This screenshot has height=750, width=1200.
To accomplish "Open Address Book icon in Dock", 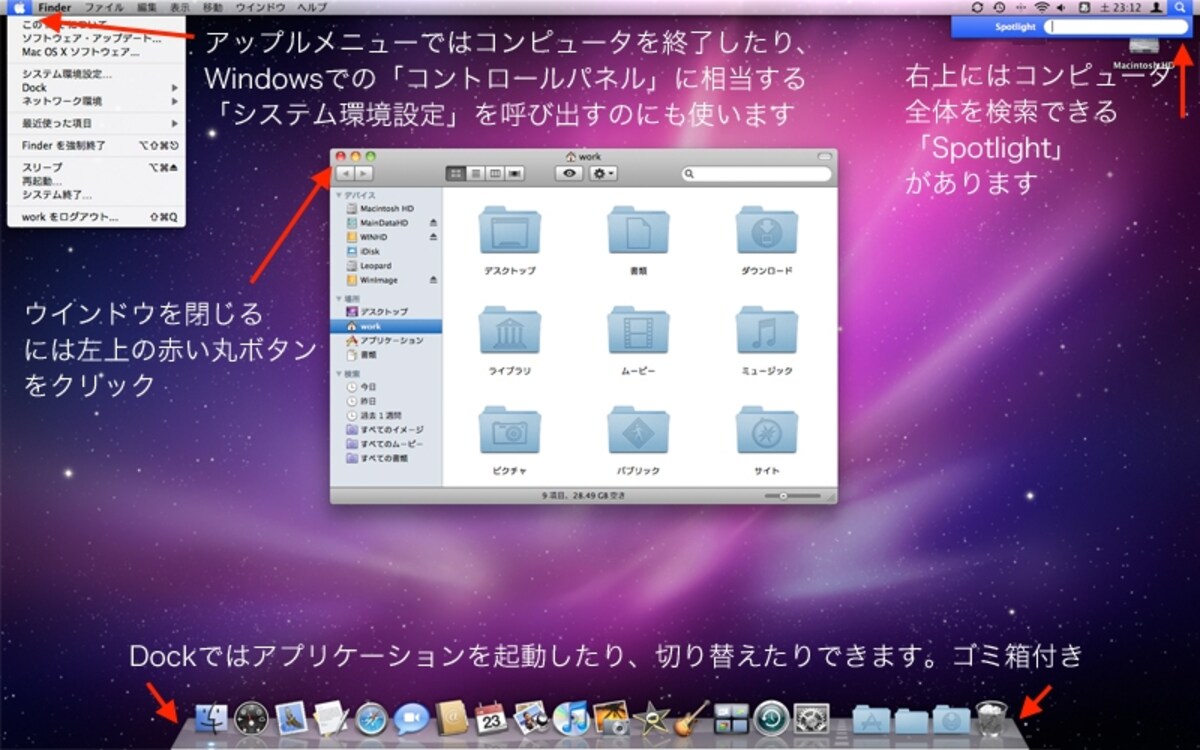I will pyautogui.click(x=452, y=718).
